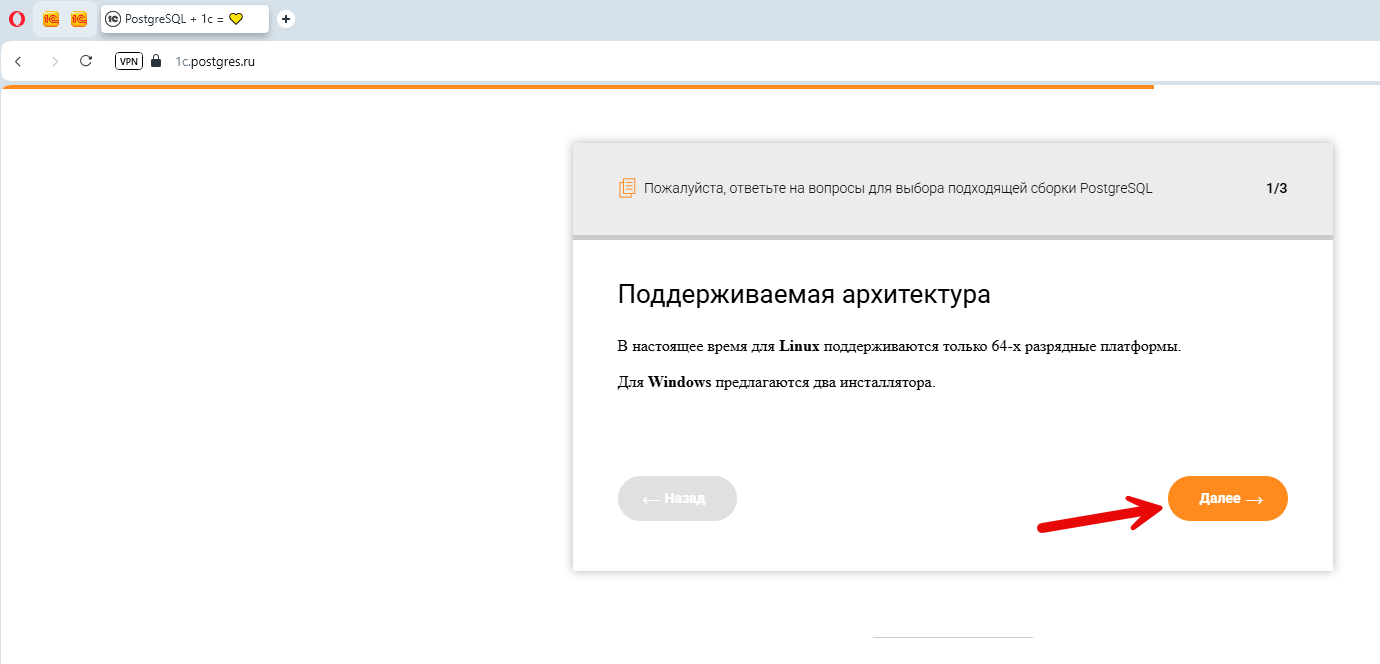
Task: Click the 1c.postgres.ru address field
Action: tap(215, 61)
